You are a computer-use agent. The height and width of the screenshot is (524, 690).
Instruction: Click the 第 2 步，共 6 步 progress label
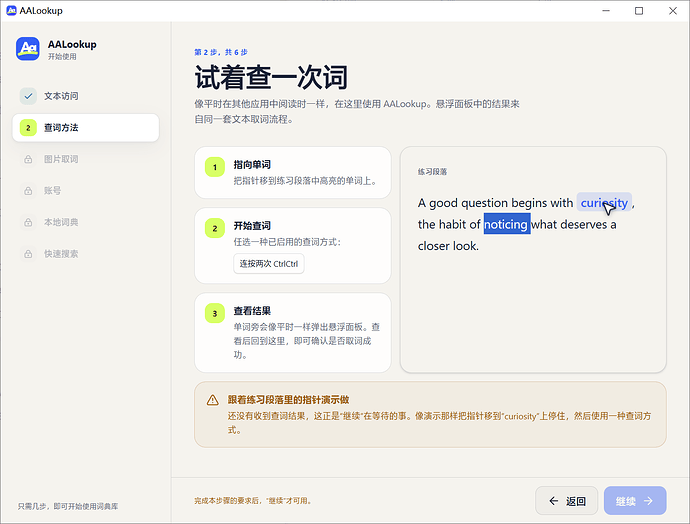coord(221,52)
